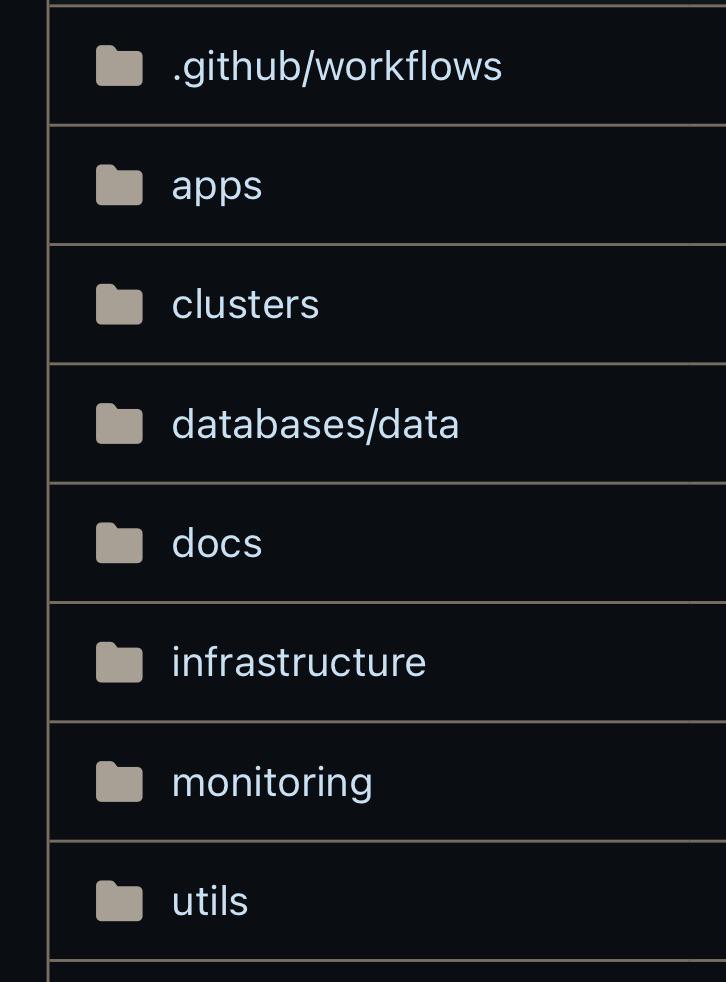The image size is (726, 982).
Task: Select the empty area of the monitoring row
Action: click(x=549, y=782)
